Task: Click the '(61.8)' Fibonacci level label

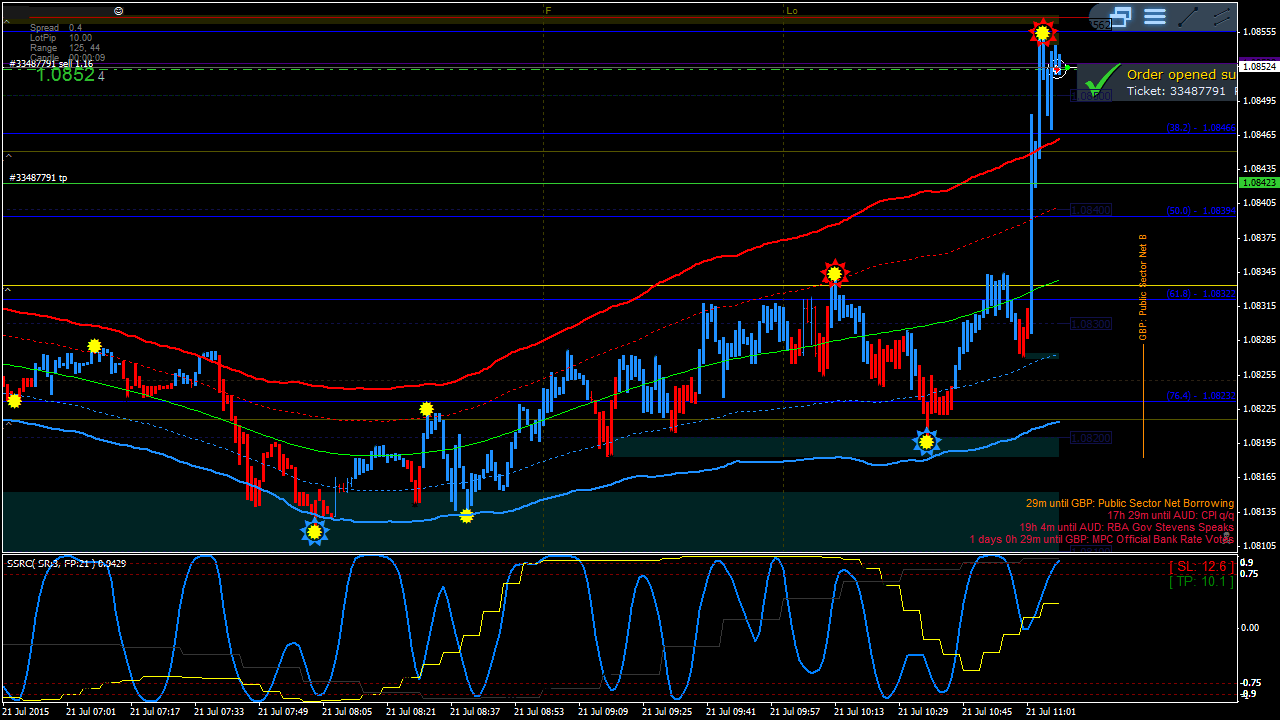Action: coord(1201,294)
